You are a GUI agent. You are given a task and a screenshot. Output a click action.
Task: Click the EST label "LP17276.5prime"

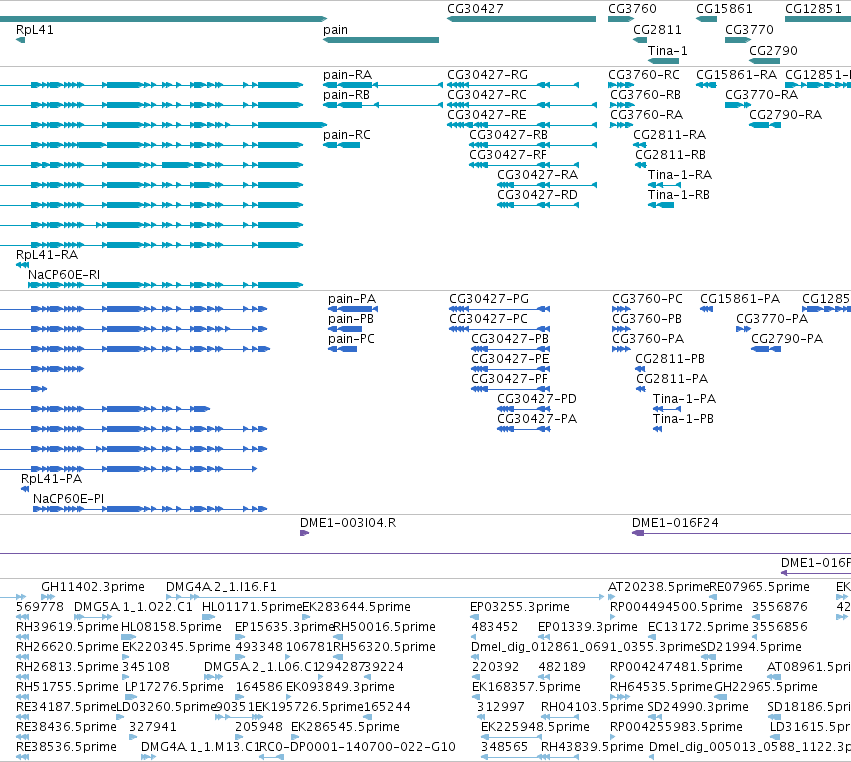(174, 687)
